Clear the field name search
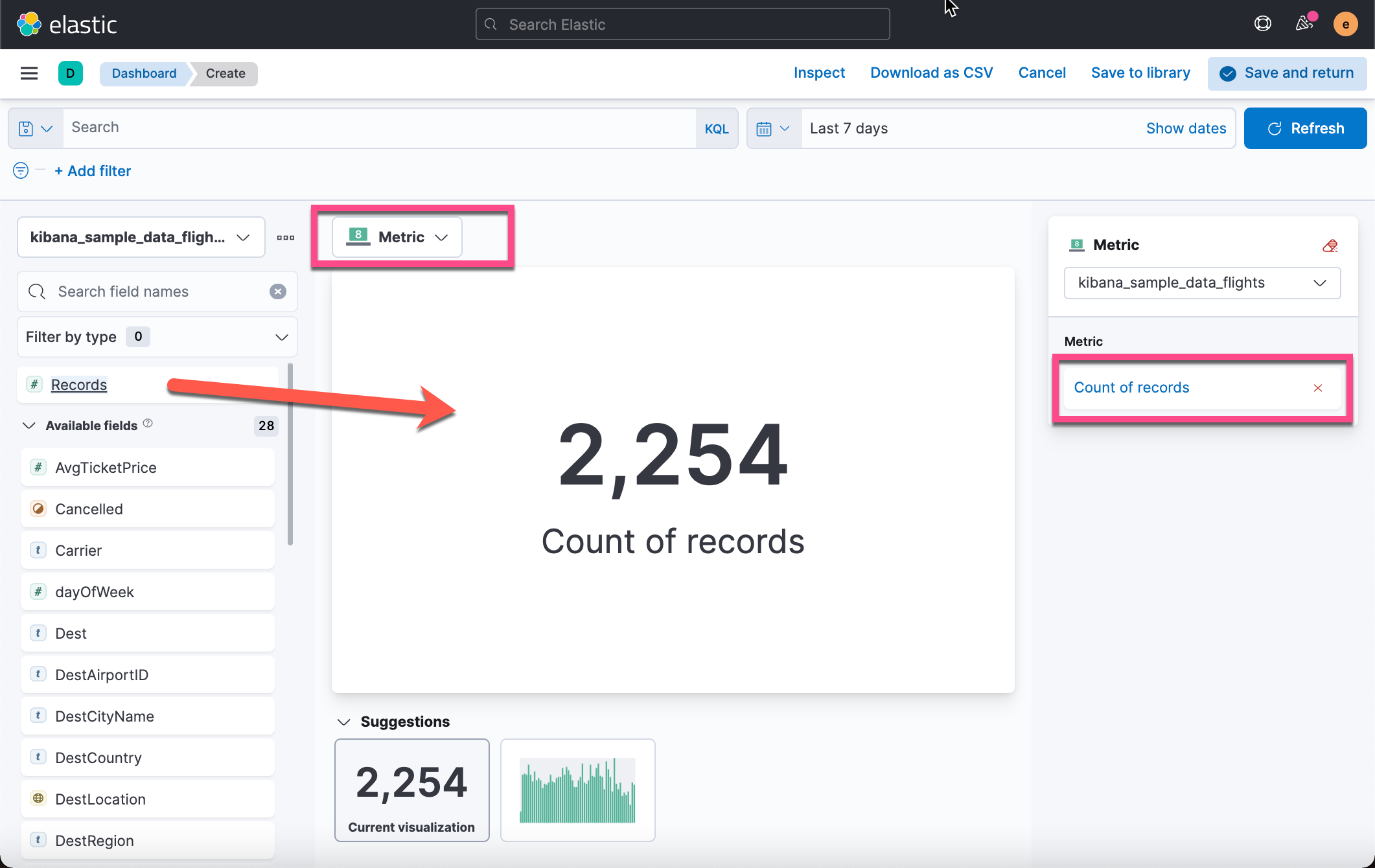1375x868 pixels. 278,291
